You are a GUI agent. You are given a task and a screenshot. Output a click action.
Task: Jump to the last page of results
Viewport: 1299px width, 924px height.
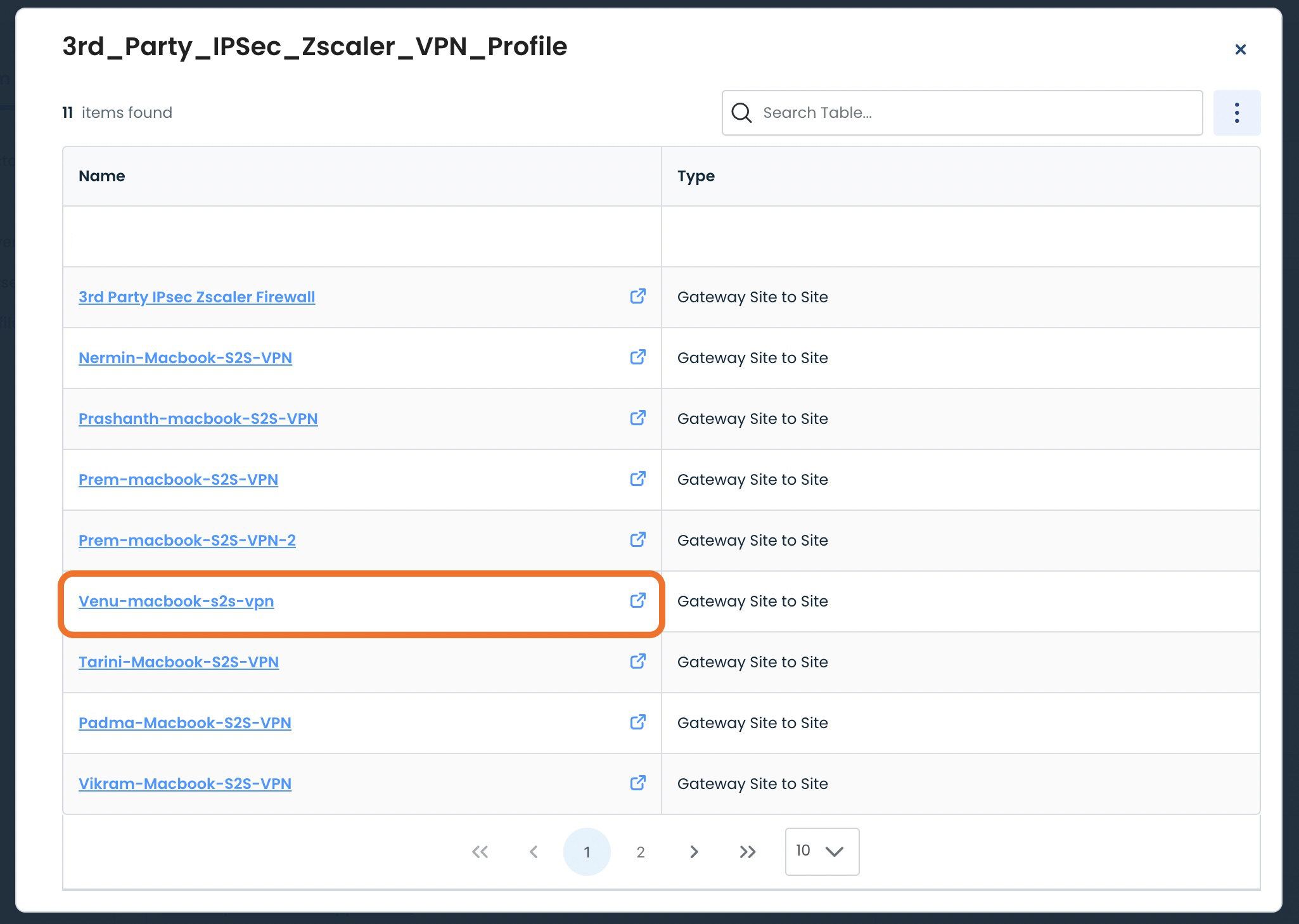click(x=748, y=852)
